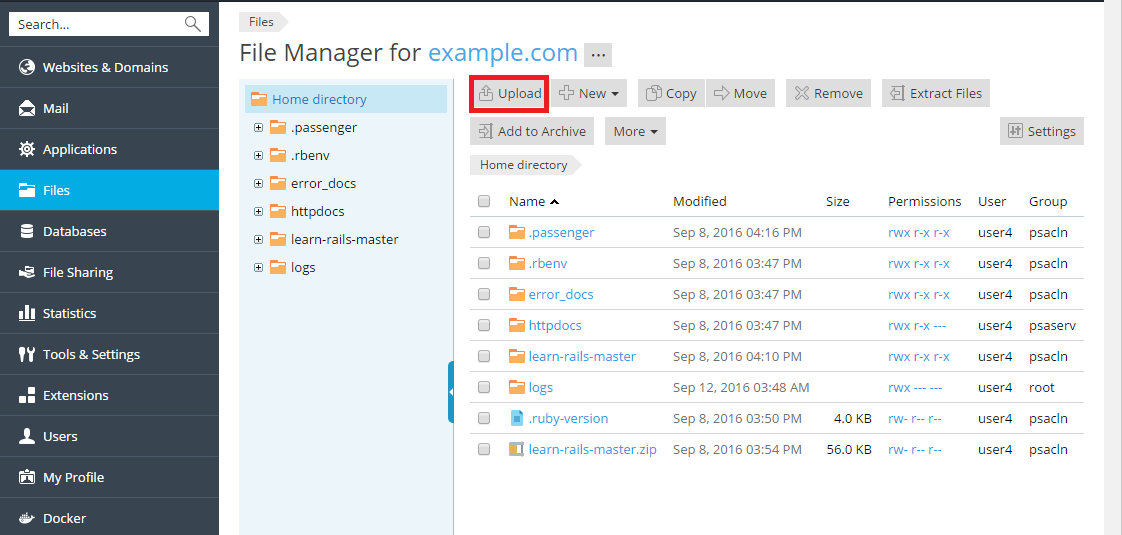Screen dimensions: 1122x535
Task: Open the example.com domain link
Action: tap(502, 53)
